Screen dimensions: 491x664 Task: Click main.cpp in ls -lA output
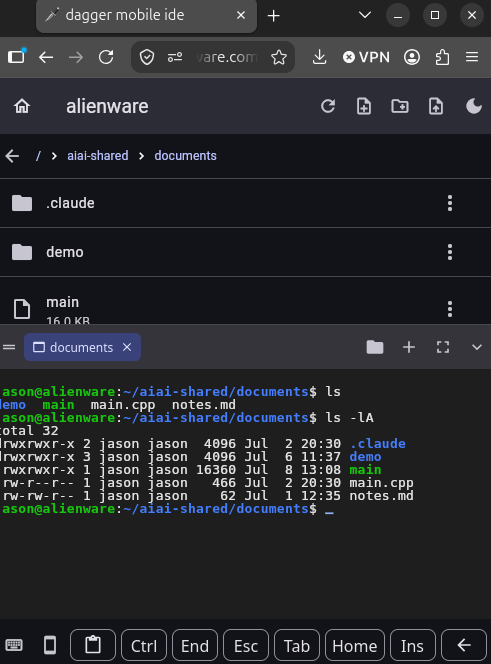[x=381, y=483]
